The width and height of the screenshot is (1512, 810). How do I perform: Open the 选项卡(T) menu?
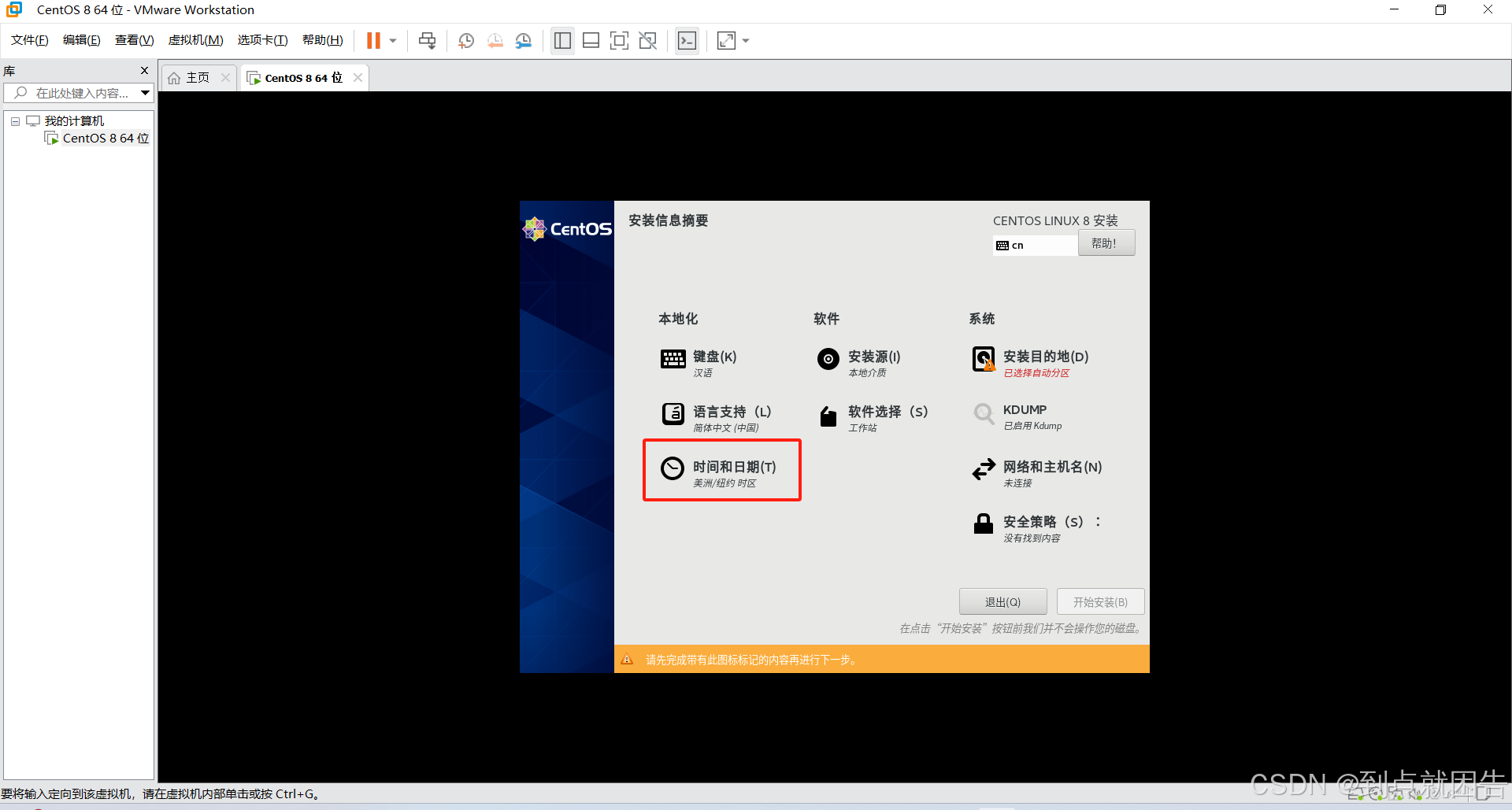pyautogui.click(x=263, y=40)
